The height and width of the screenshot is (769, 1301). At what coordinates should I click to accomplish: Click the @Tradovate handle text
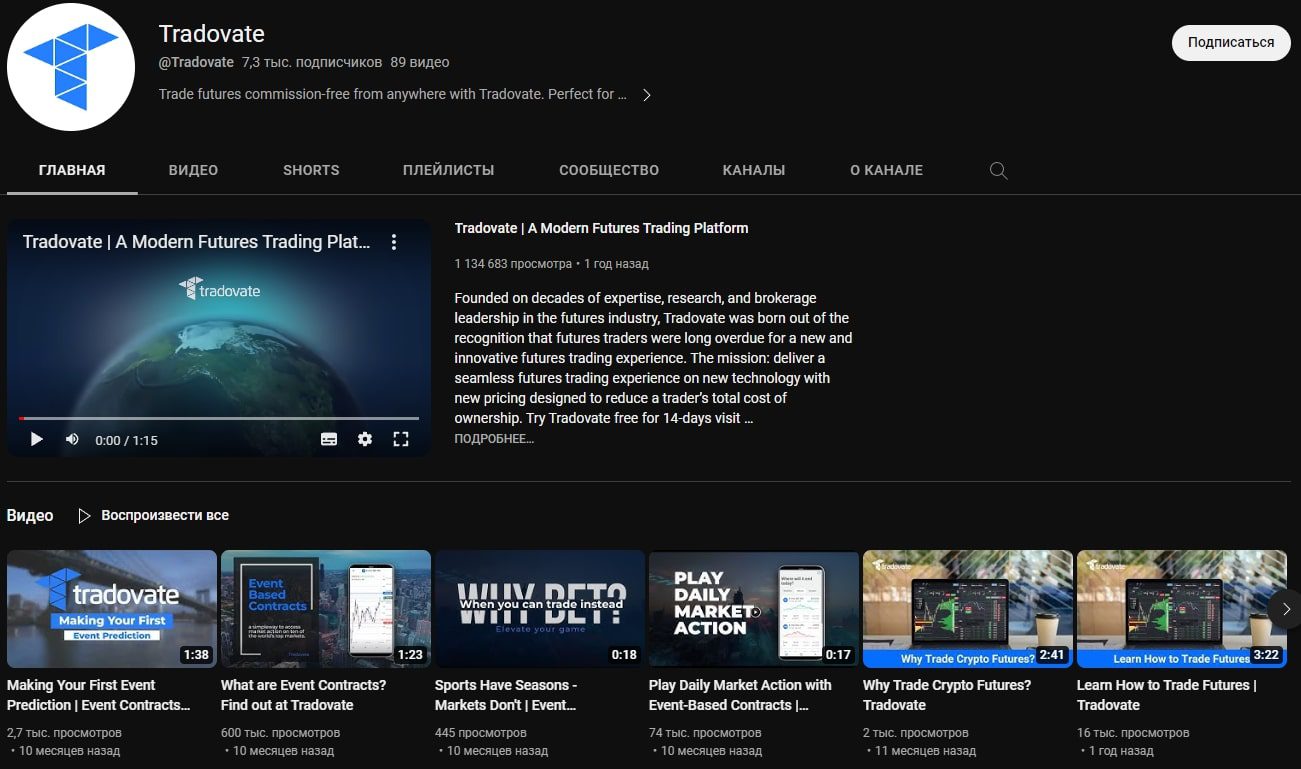[x=196, y=62]
